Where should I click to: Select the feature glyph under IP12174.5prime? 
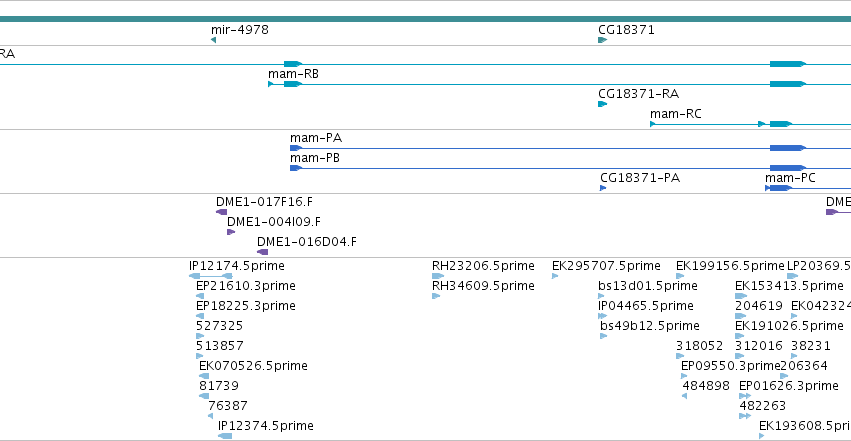point(211,276)
